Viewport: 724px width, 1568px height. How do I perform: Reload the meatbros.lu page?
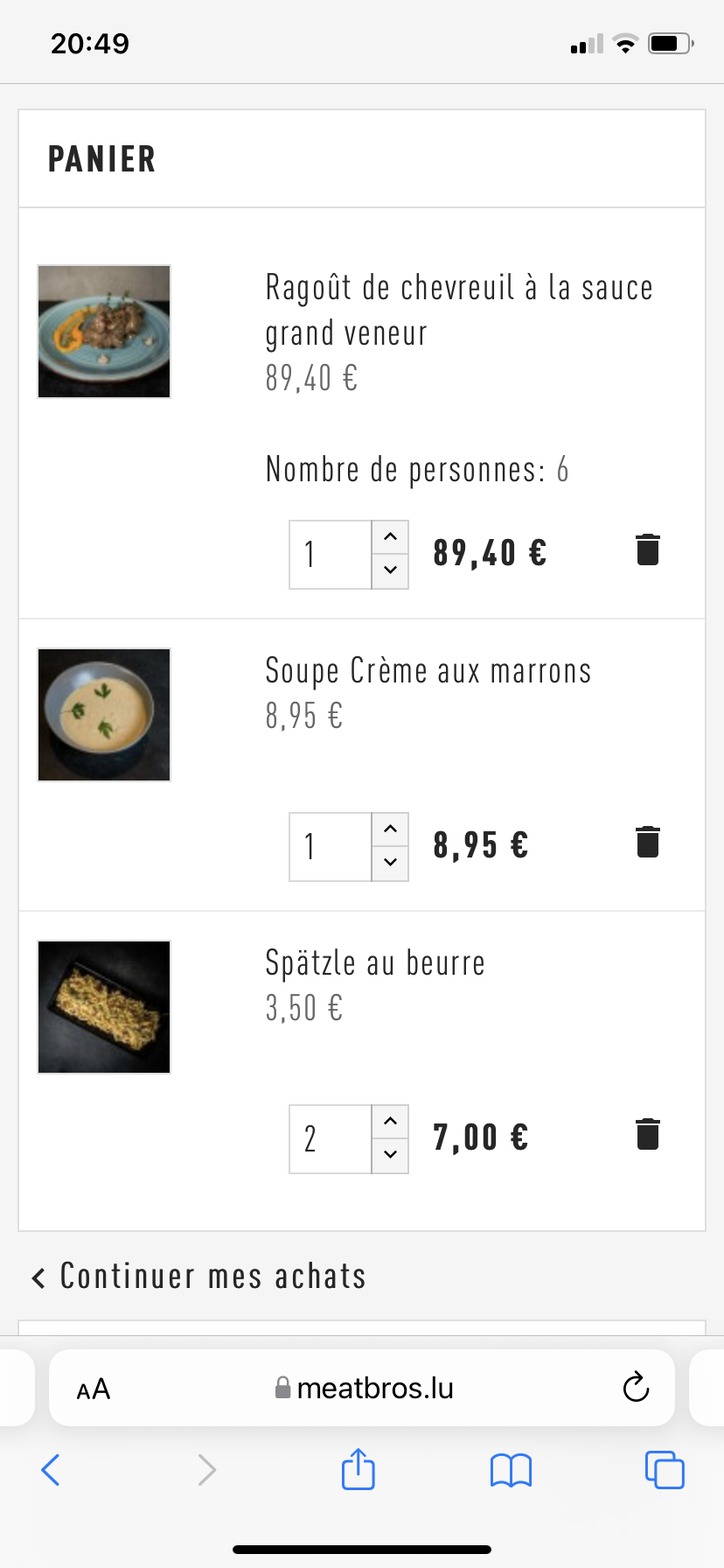(636, 1388)
